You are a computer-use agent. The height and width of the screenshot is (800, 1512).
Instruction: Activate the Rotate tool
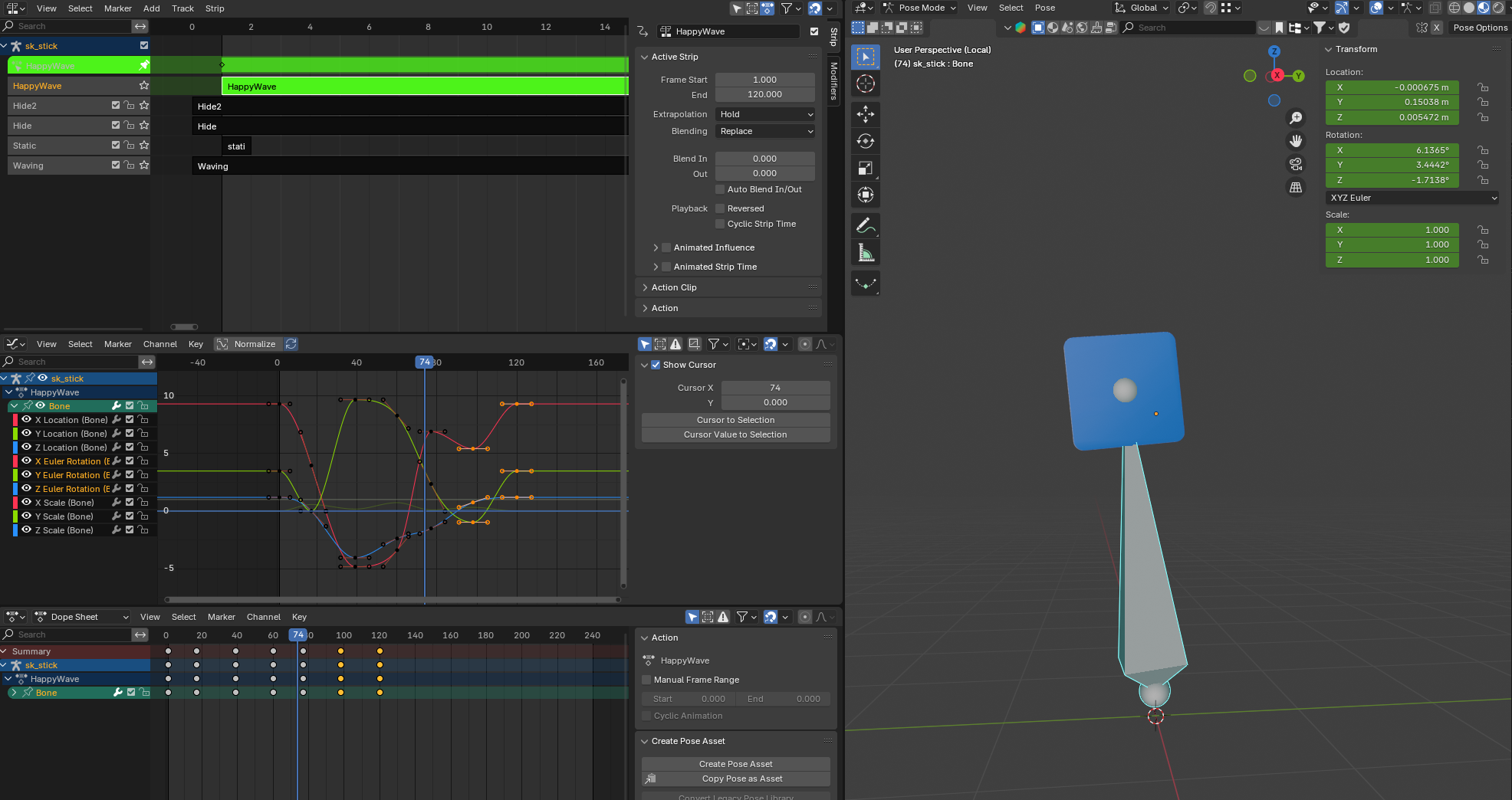pyautogui.click(x=866, y=141)
